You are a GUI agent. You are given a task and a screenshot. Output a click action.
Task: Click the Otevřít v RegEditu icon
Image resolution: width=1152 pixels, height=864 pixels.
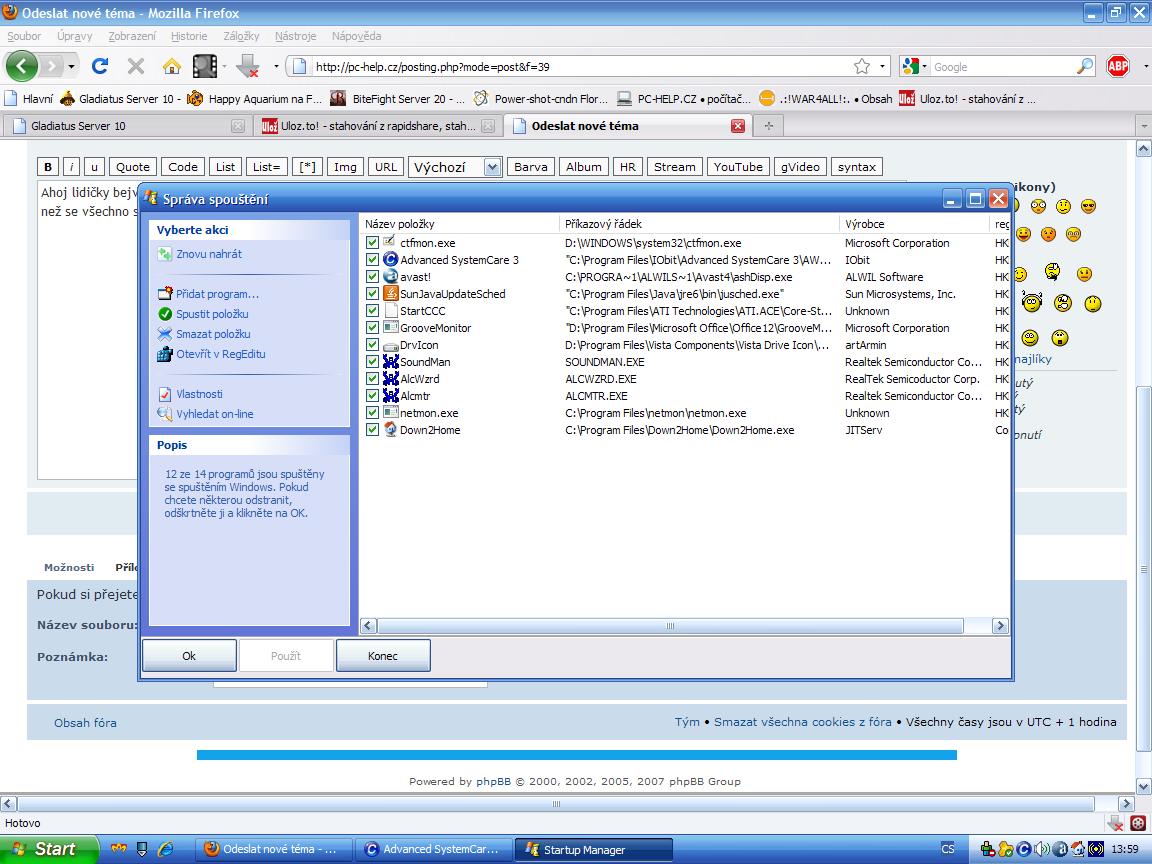click(x=165, y=354)
